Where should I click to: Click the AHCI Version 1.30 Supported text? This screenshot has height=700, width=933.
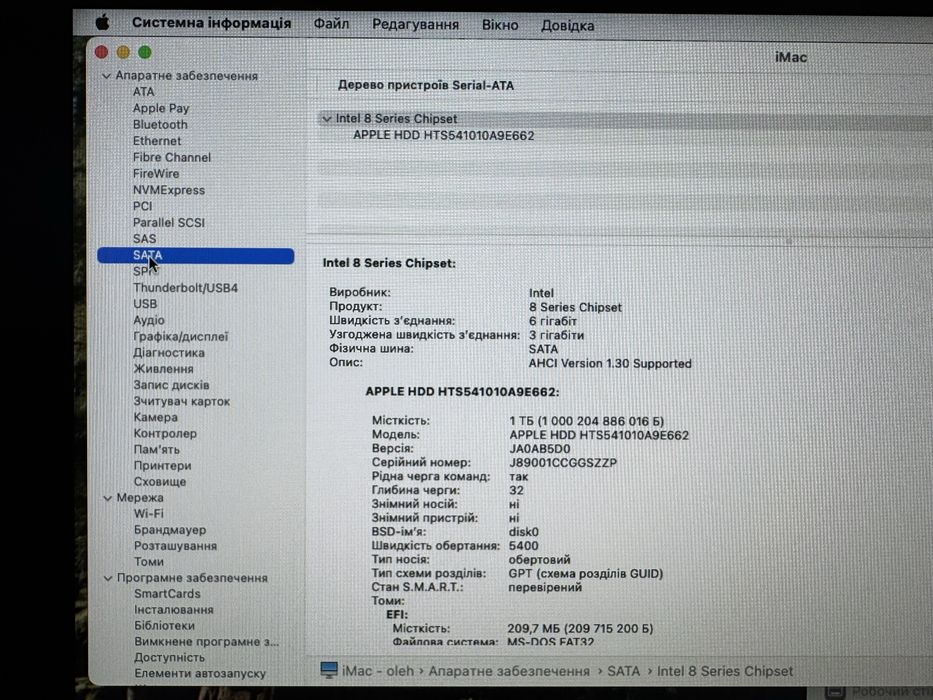pos(610,364)
